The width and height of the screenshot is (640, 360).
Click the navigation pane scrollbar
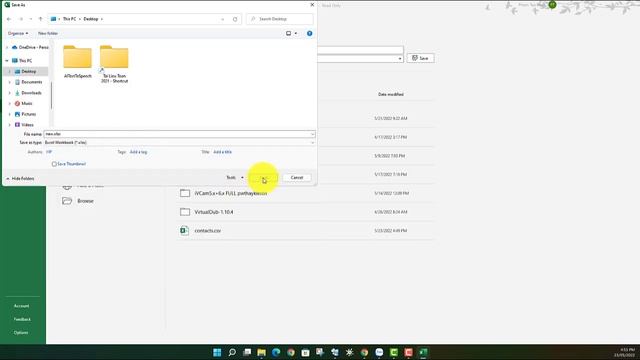click(51, 95)
